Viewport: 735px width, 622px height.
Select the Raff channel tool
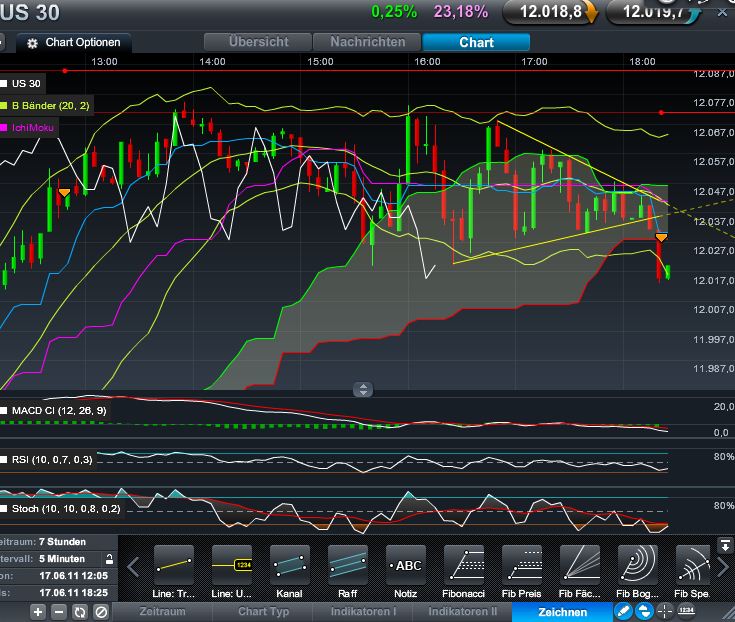[348, 566]
